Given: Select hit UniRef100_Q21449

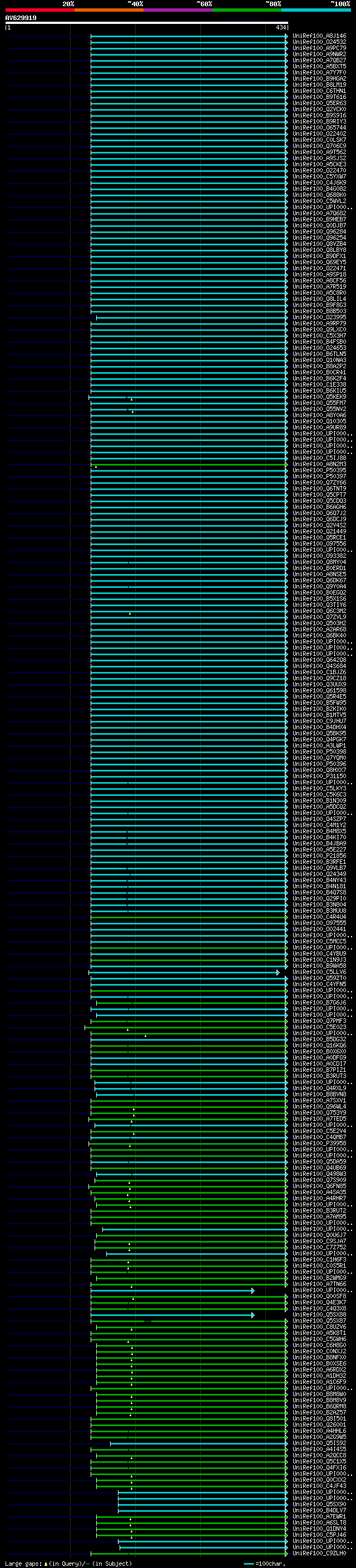Looking at the screenshot, I should click(319, 531).
